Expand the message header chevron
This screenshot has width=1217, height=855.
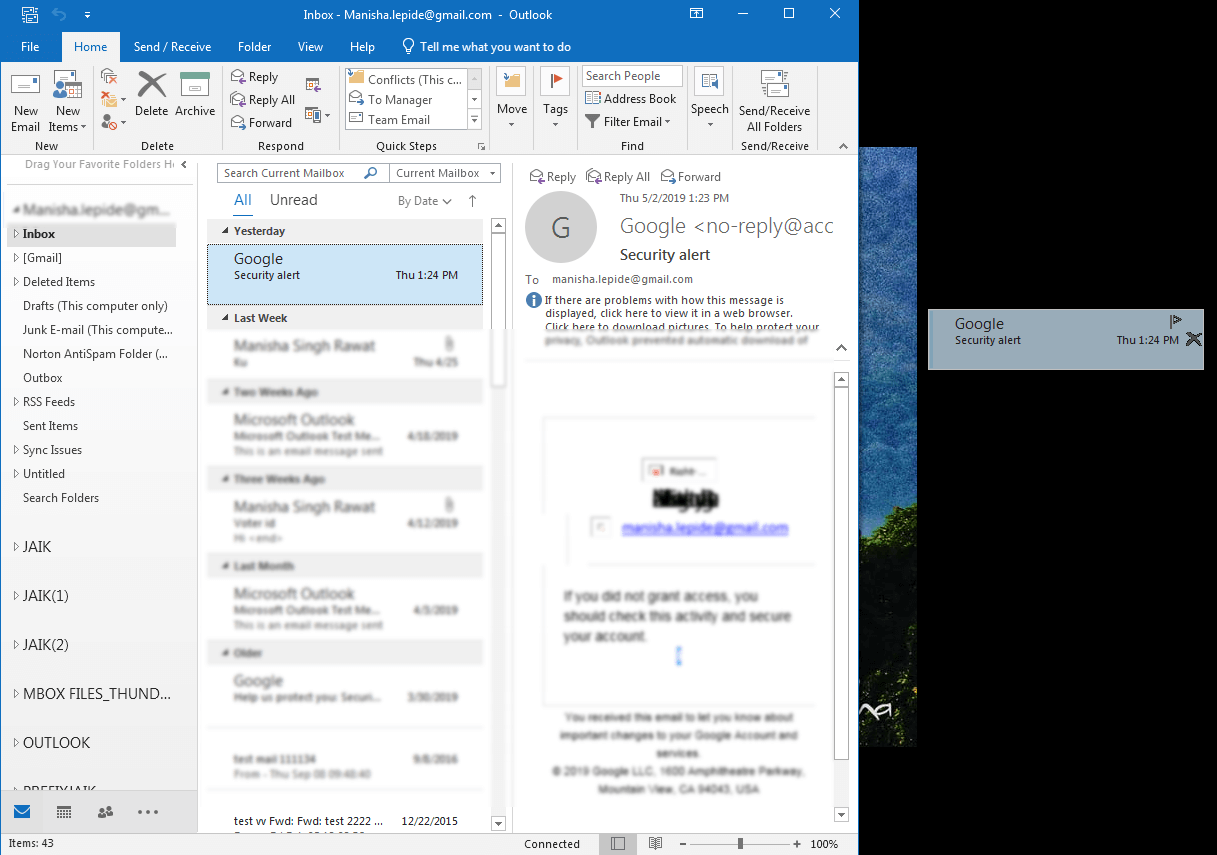click(x=841, y=348)
